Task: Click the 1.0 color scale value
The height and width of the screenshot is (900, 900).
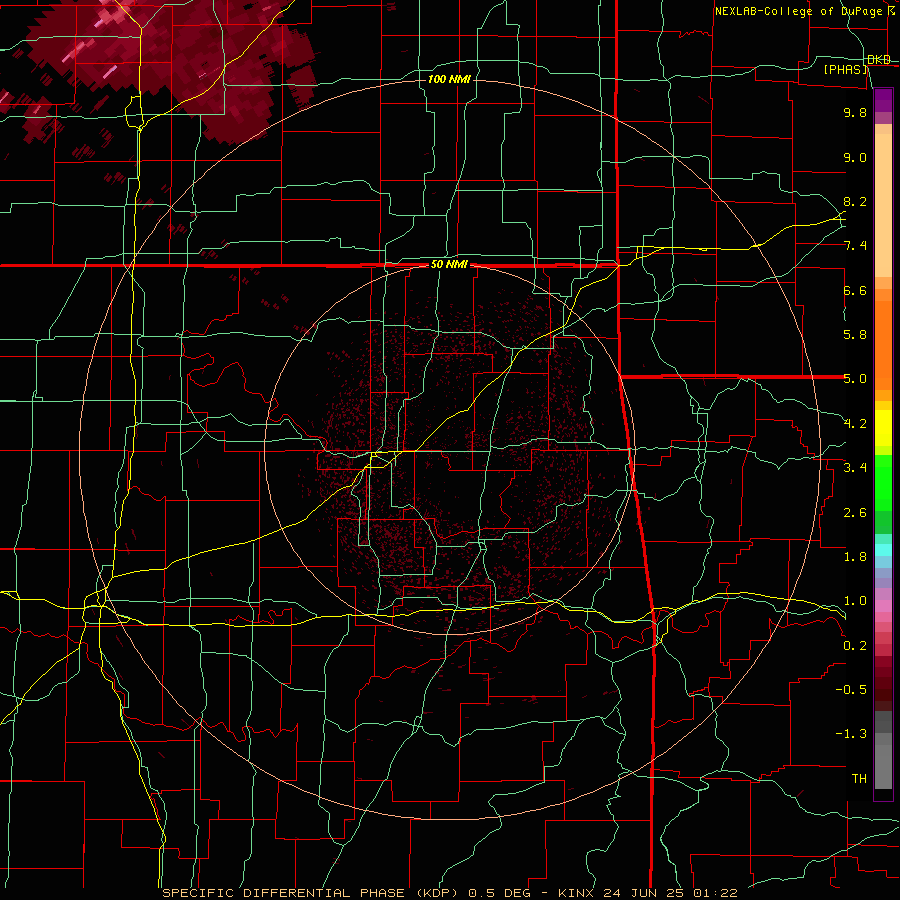Action: click(x=855, y=601)
